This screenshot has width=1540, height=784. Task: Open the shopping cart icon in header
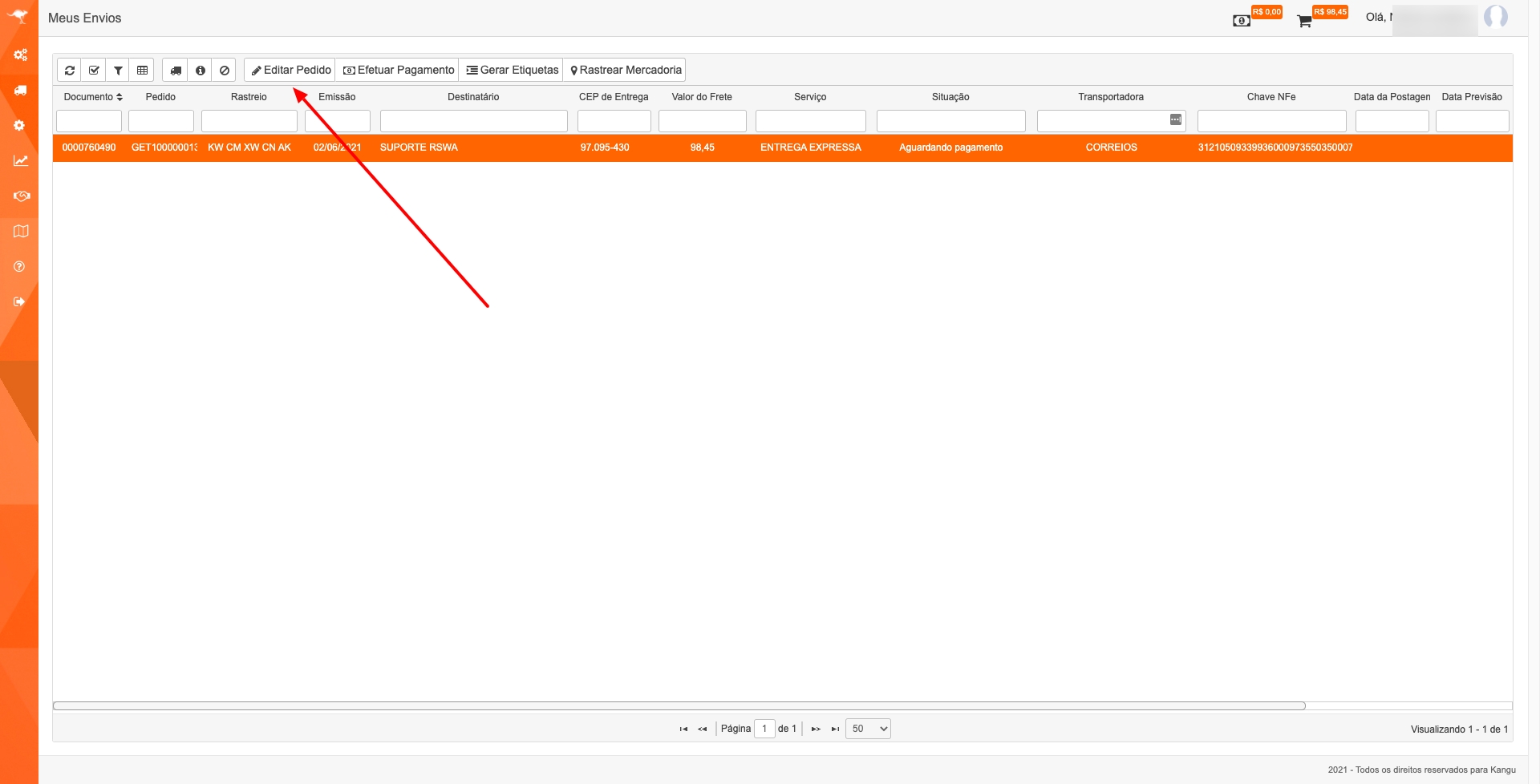point(1304,21)
